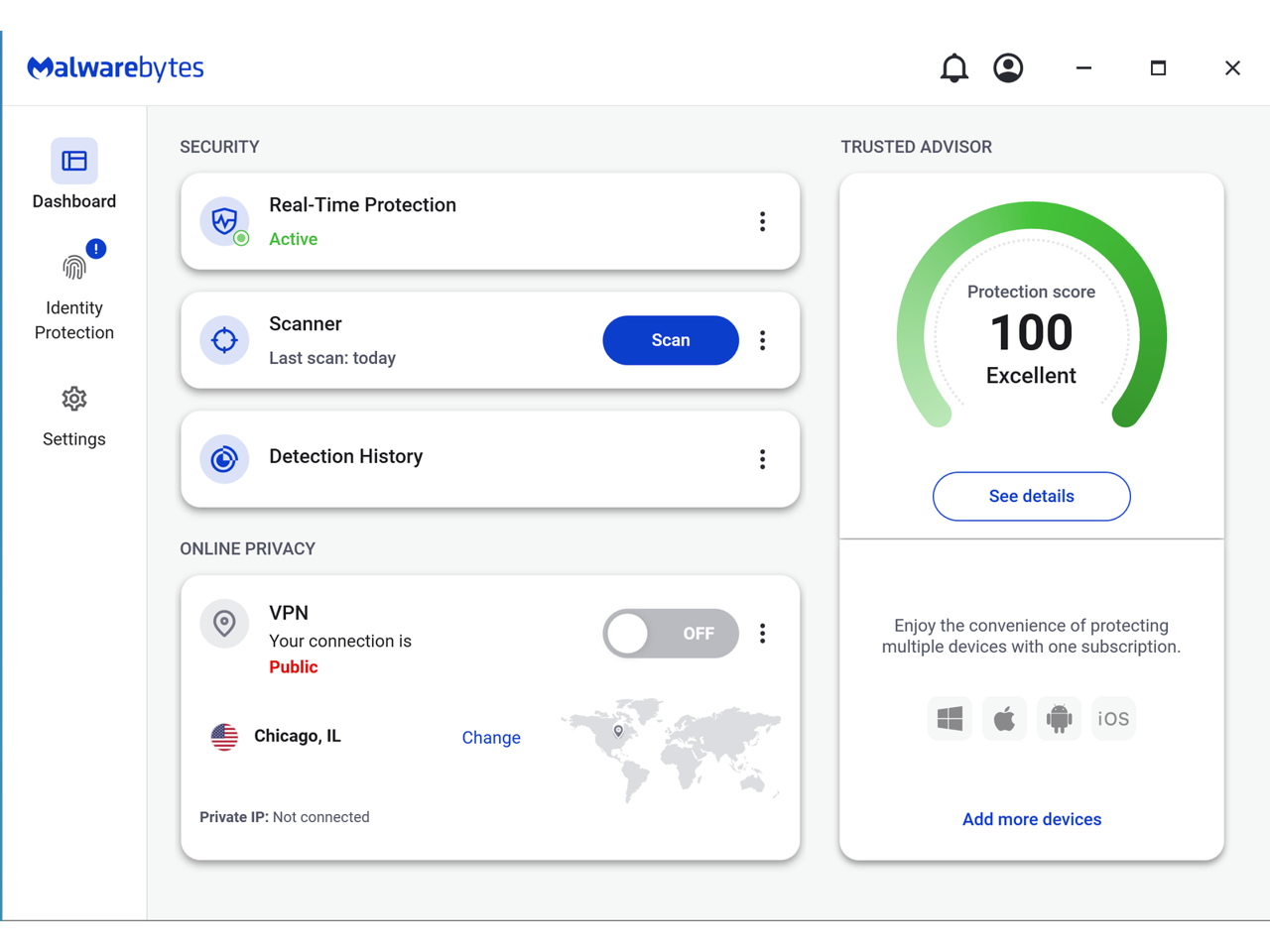Click Change to pick VPN location
This screenshot has width=1270, height=952.
(491, 738)
